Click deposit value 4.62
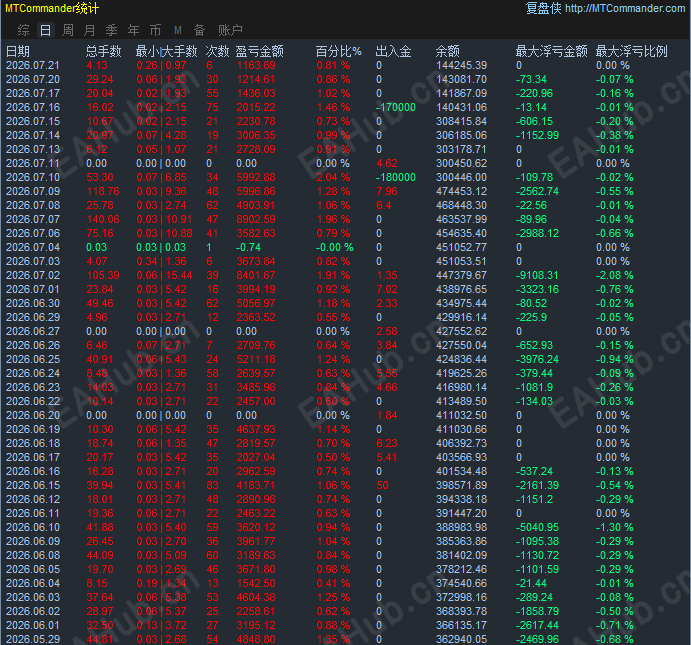 point(386,163)
